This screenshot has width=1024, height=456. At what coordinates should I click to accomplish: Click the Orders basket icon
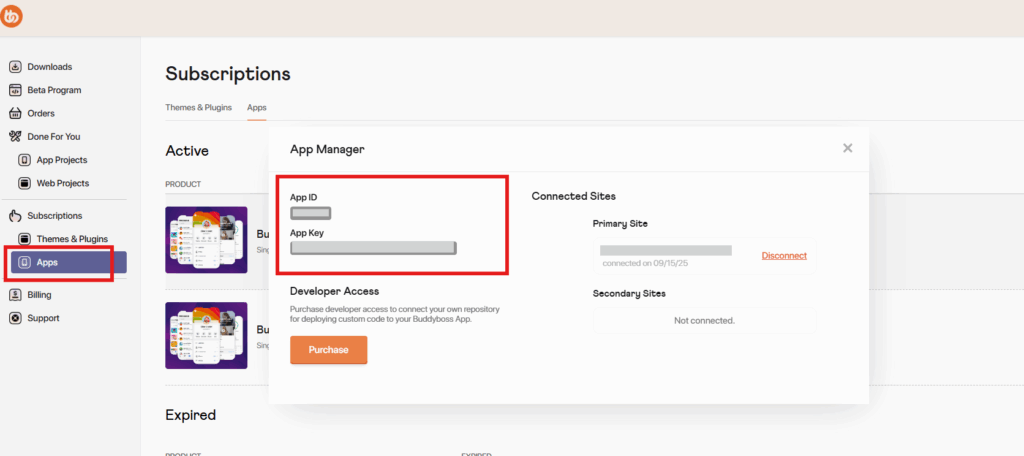click(x=15, y=113)
